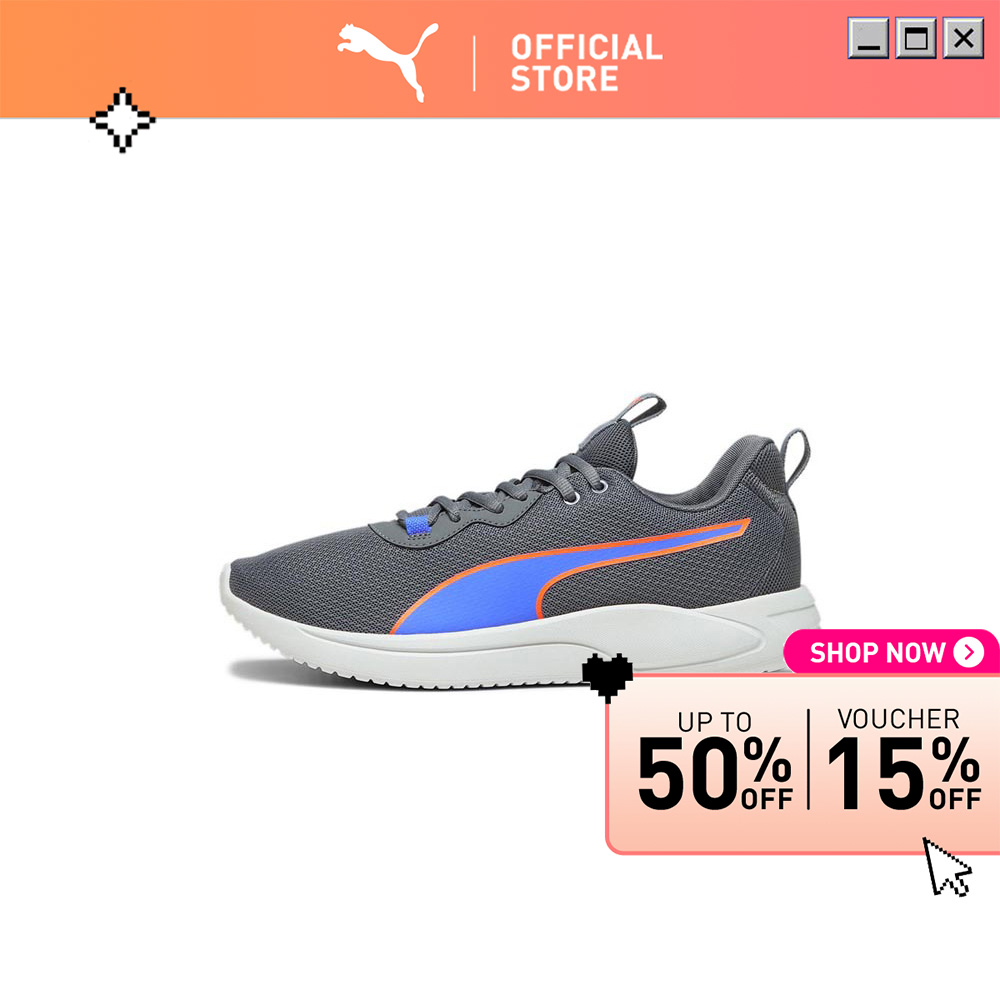Click the white Puma cat logo
This screenshot has width=1000, height=1000.
[x=387, y=61]
